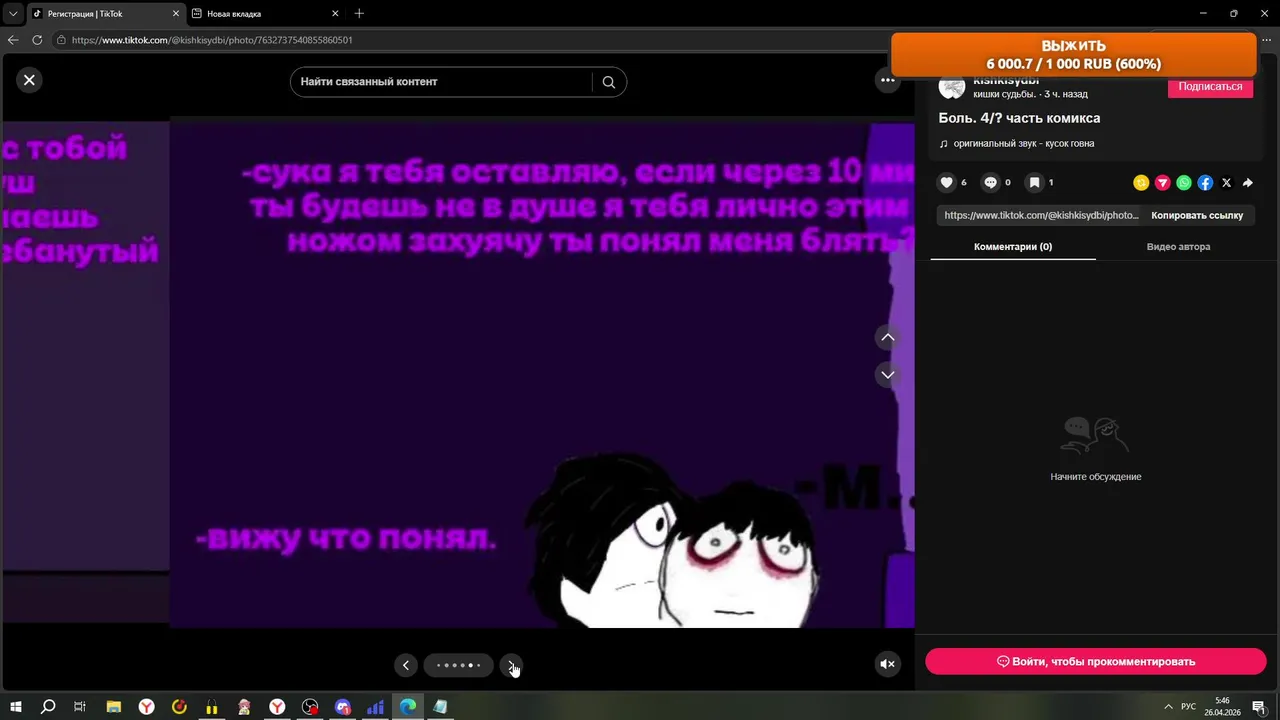Click the 'Найти связанный контент' search field
1280x720 pixels.
coord(441,82)
